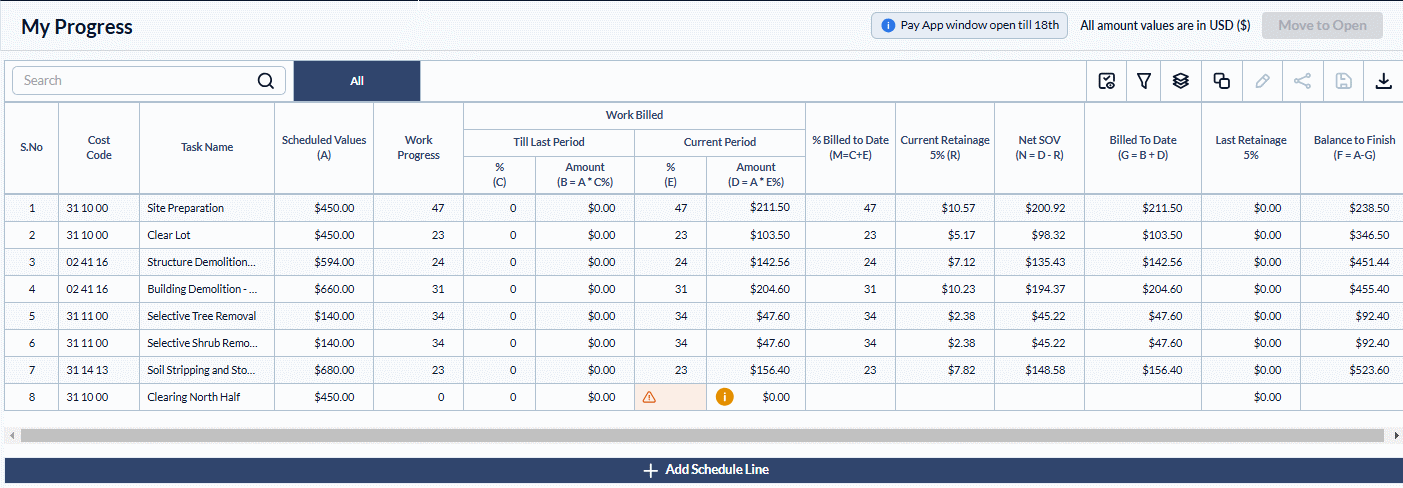Image resolution: width=1403 pixels, height=488 pixels.
Task: Click Clearing North Half task name
Action: [194, 397]
